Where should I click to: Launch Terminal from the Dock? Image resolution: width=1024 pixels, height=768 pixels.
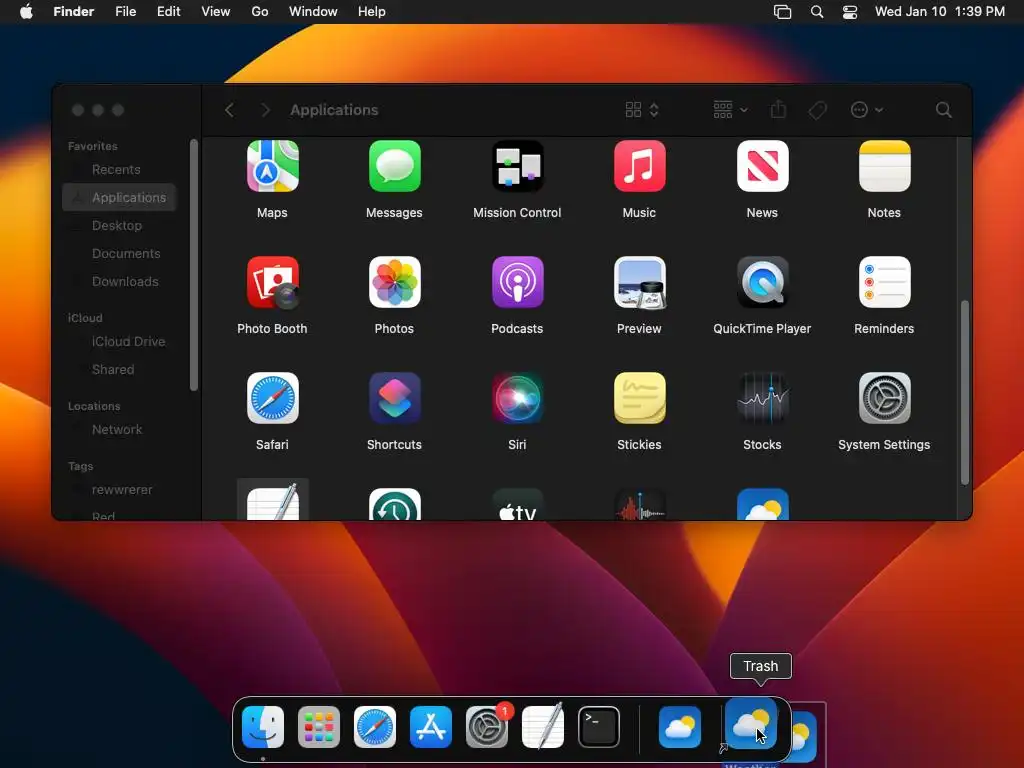pyautogui.click(x=599, y=727)
